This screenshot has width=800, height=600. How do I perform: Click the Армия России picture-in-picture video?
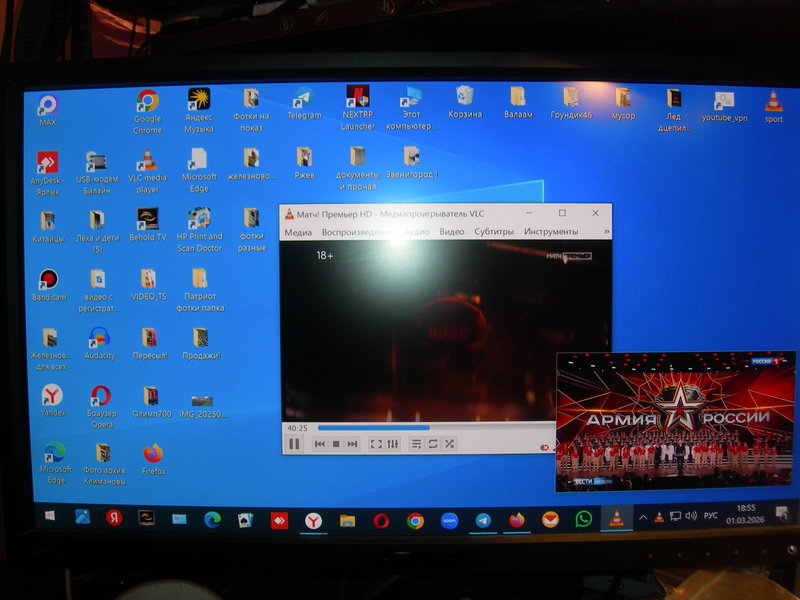pyautogui.click(x=675, y=421)
